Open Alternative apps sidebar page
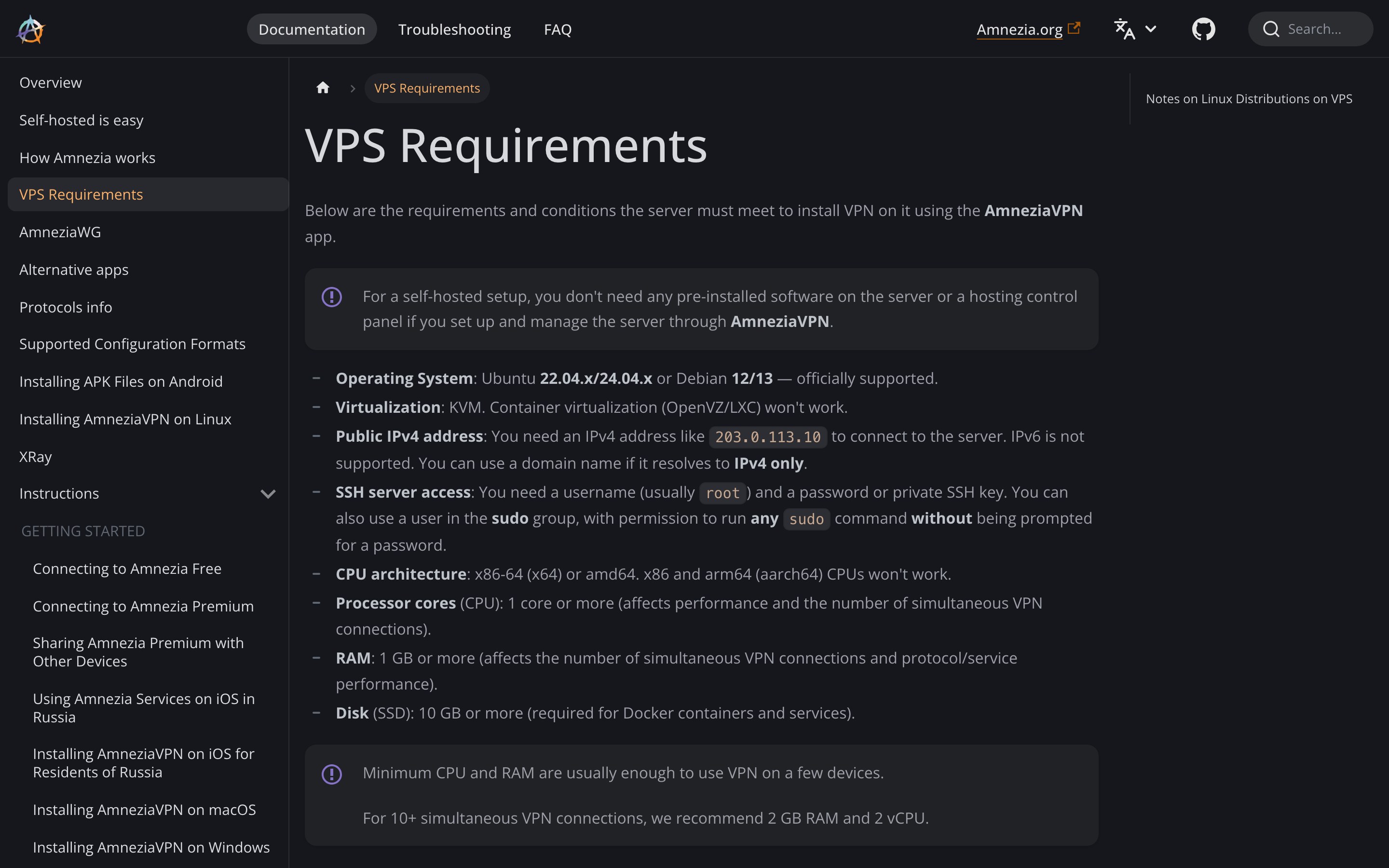Screen dimensions: 1389x868 click(148, 270)
